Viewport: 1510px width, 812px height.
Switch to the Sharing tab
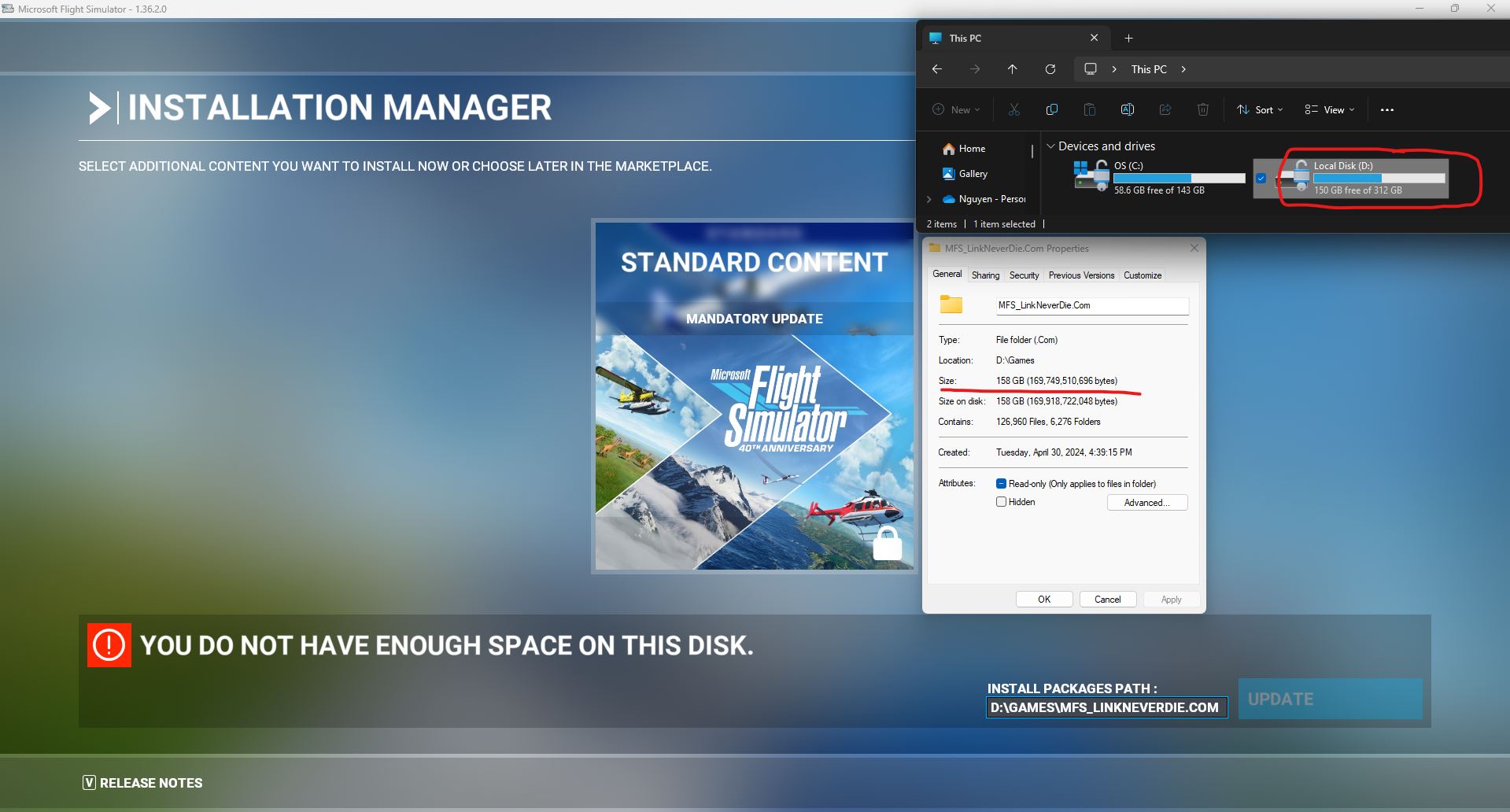pyautogui.click(x=985, y=275)
